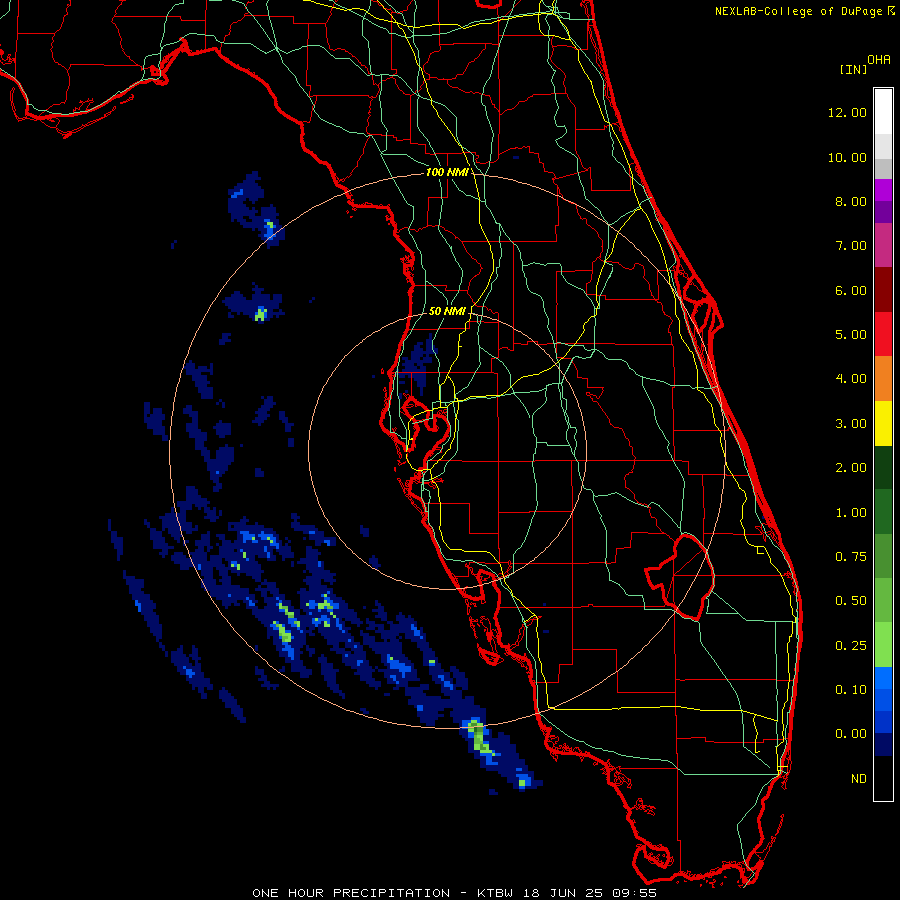Select the black ND swatch in legend
This screenshot has height=900, width=900.
pyautogui.click(x=883, y=778)
